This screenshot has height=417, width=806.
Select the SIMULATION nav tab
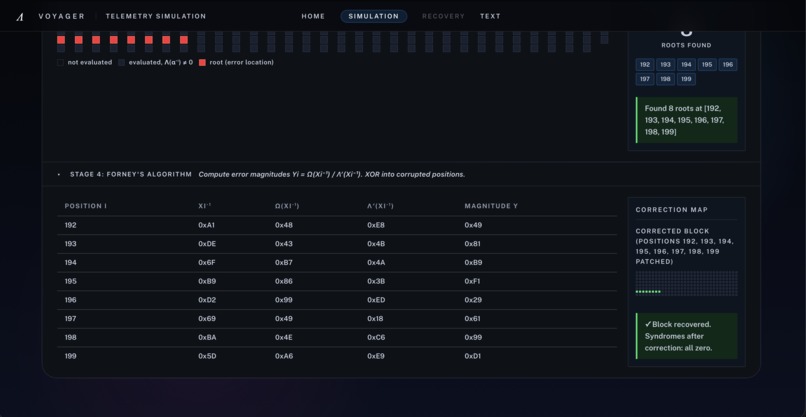[x=374, y=16]
